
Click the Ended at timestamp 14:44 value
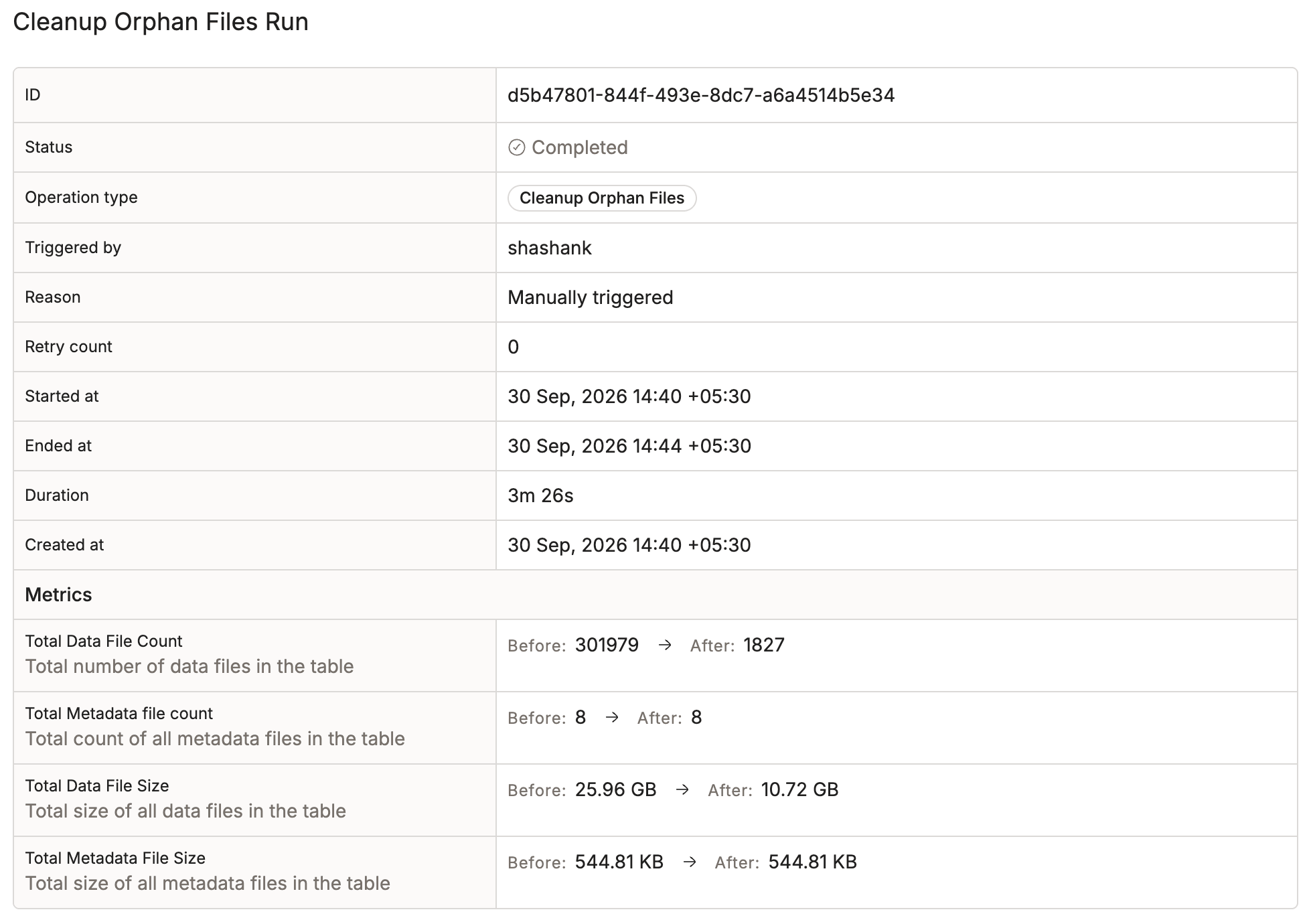(x=629, y=446)
